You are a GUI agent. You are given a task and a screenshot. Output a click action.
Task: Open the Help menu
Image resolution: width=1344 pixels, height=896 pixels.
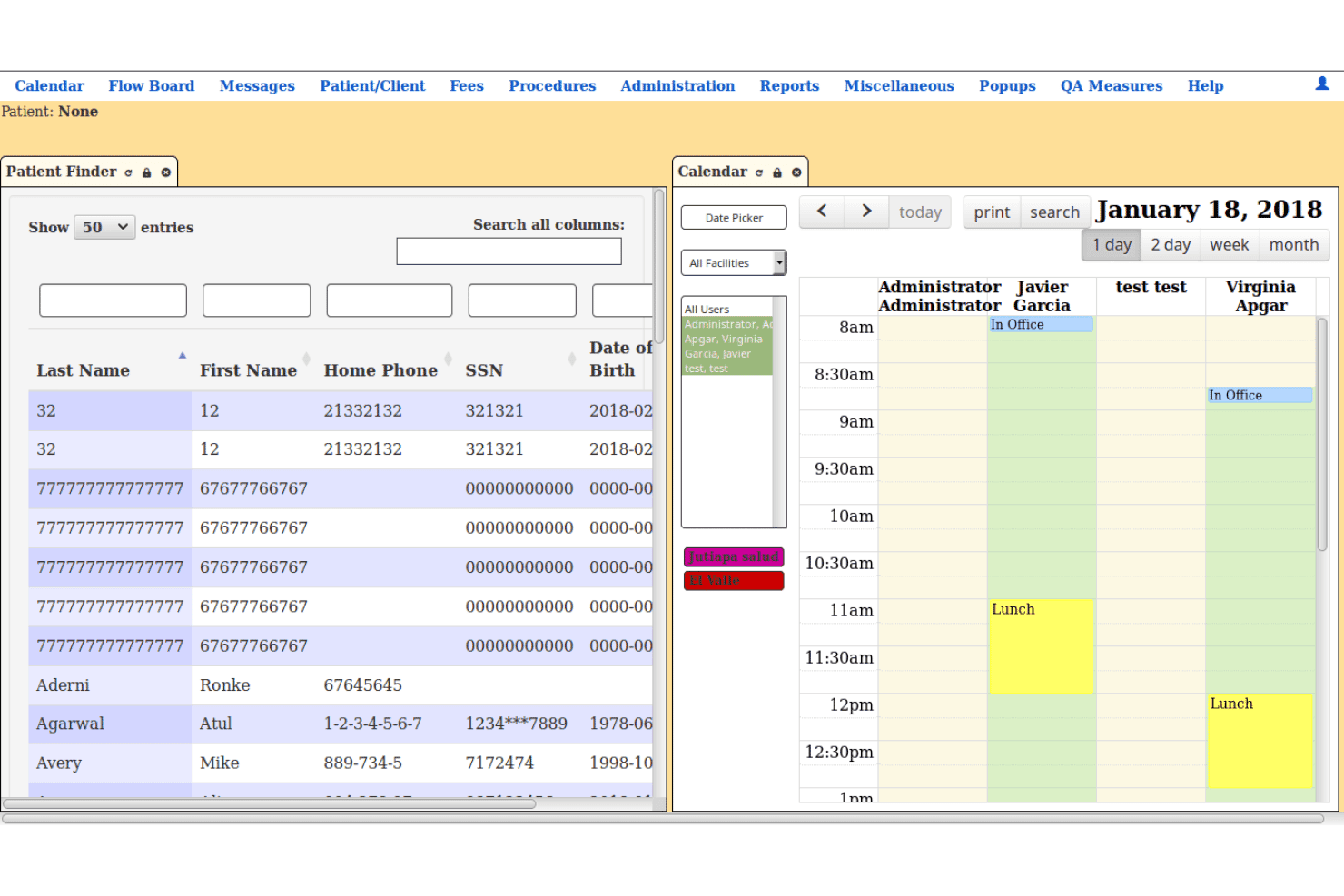click(1205, 85)
